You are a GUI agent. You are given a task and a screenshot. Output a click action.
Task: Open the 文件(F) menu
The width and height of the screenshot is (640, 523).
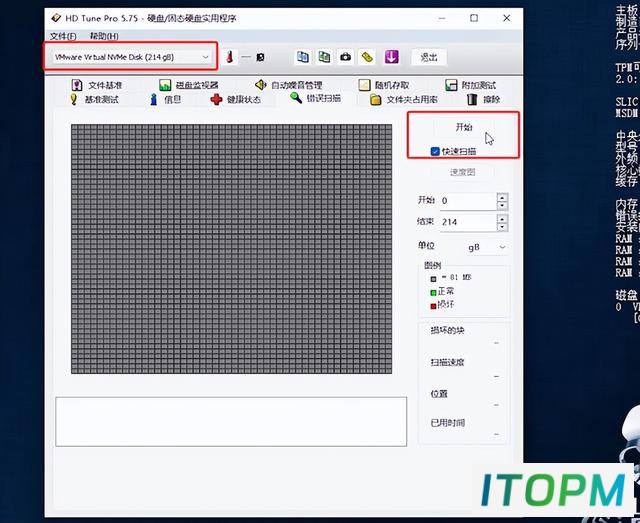pyautogui.click(x=63, y=36)
